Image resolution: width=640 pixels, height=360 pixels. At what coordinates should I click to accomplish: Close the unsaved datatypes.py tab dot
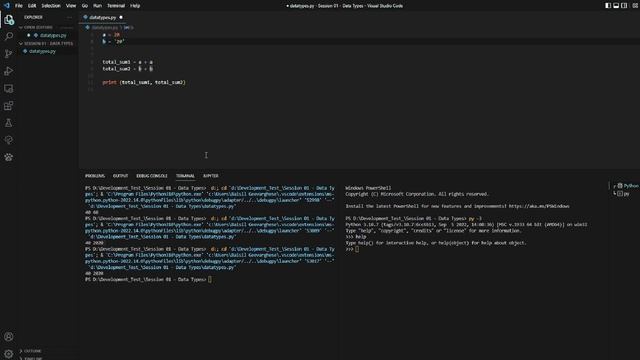pos(121,18)
